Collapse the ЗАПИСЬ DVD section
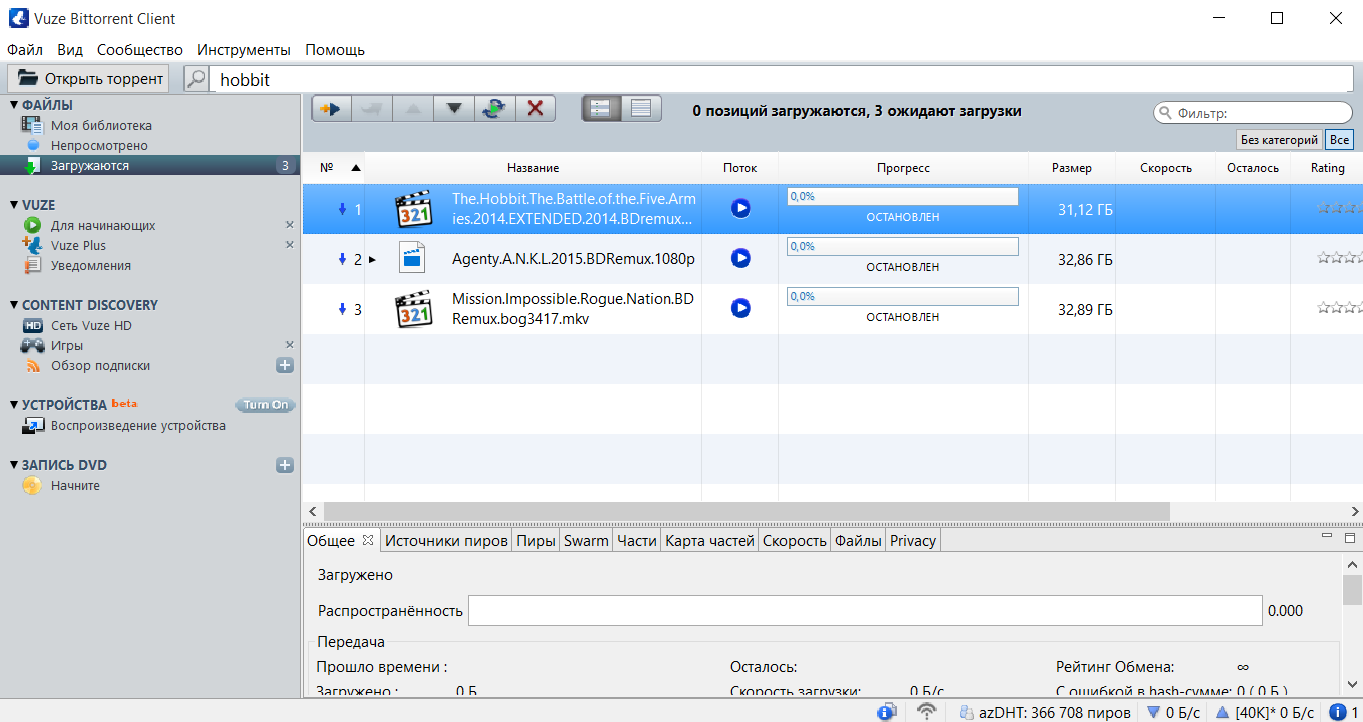Viewport: 1363px width, 722px height. click(x=14, y=465)
